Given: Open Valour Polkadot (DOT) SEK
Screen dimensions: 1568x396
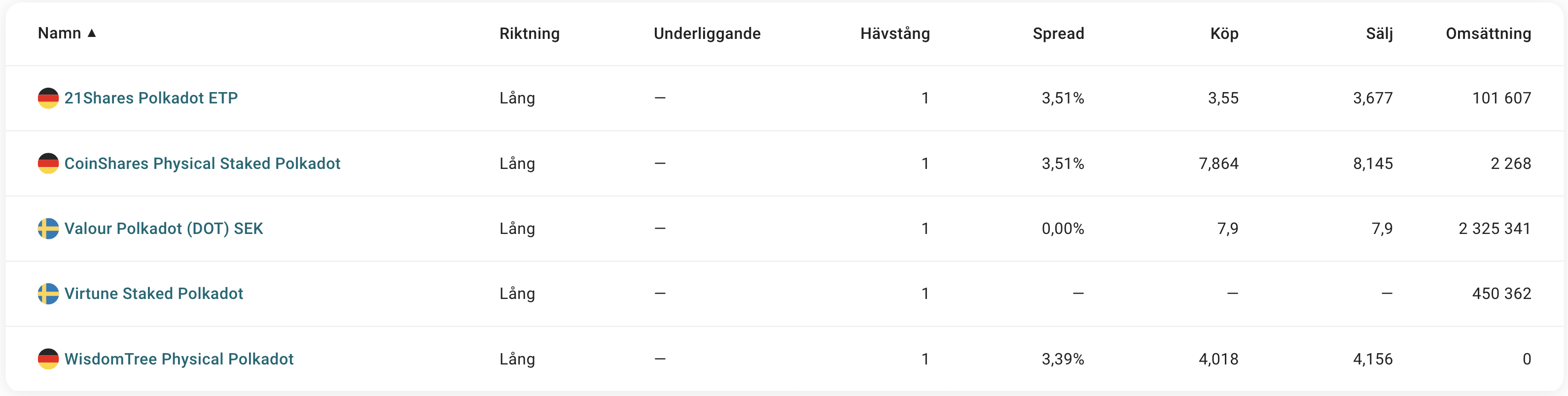Looking at the screenshot, I should [x=164, y=229].
